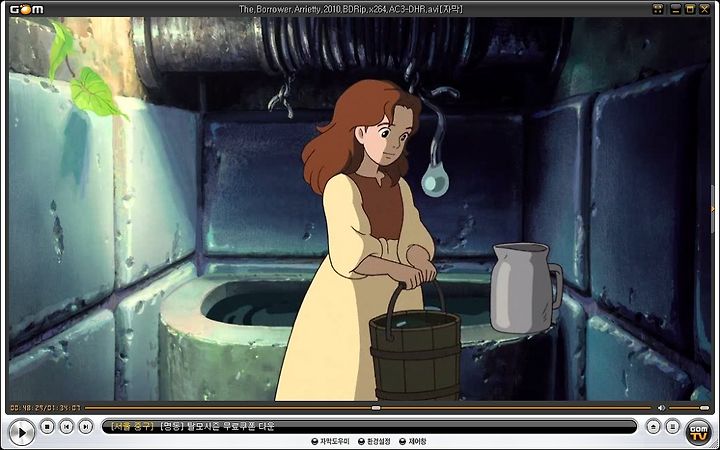Click the seek bar position handle
Image resolution: width=720 pixels, height=450 pixels.
coord(376,408)
